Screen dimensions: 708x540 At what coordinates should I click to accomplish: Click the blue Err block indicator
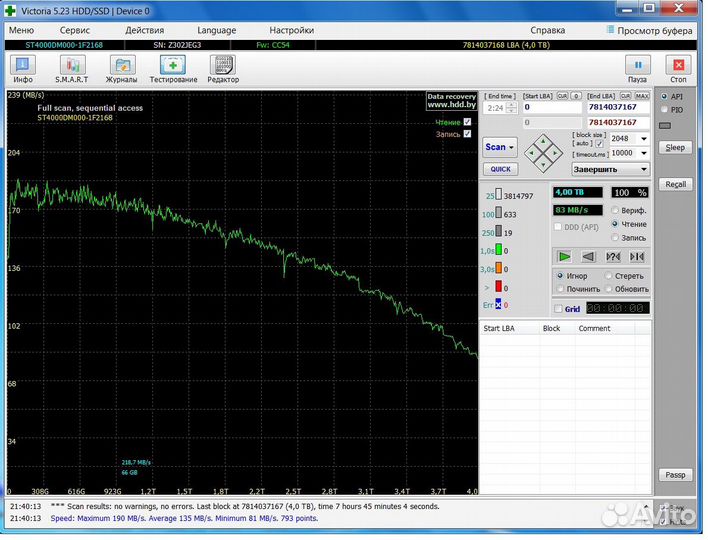pyautogui.click(x=498, y=304)
